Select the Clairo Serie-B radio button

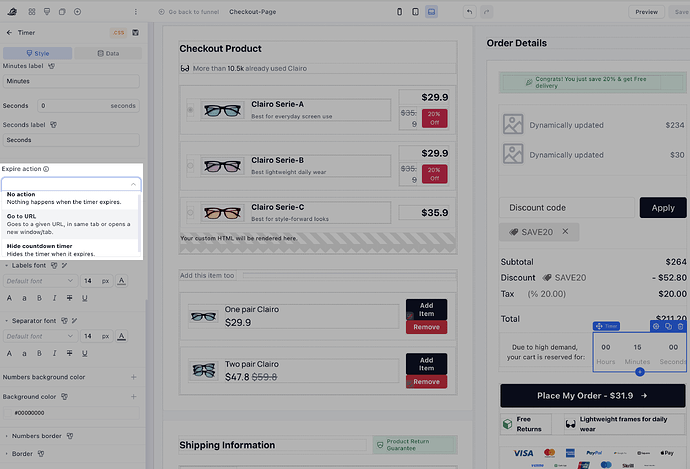[x=191, y=165]
